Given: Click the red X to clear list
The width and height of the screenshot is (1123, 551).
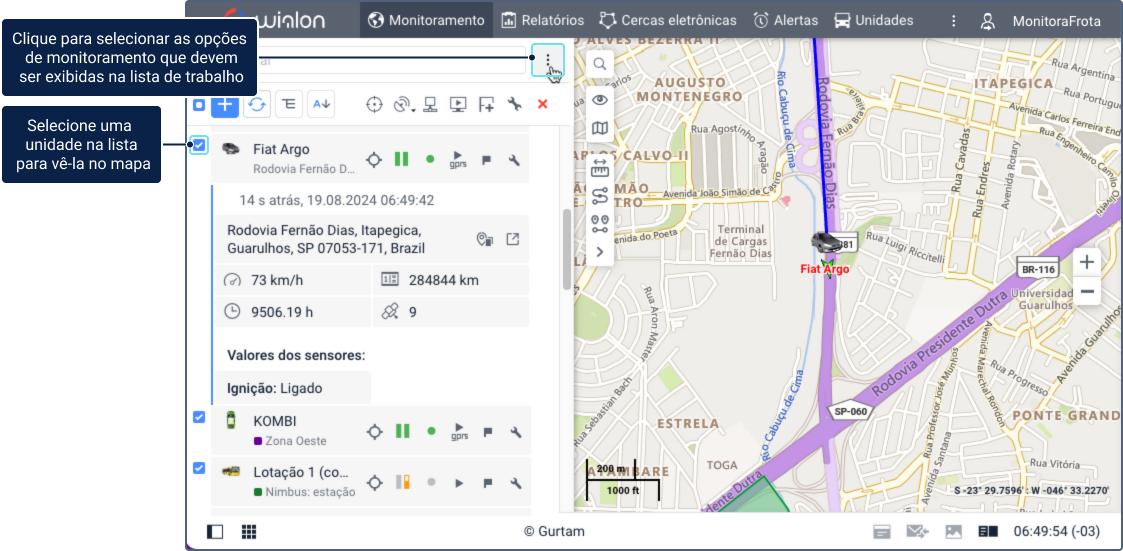Looking at the screenshot, I should coord(542,105).
